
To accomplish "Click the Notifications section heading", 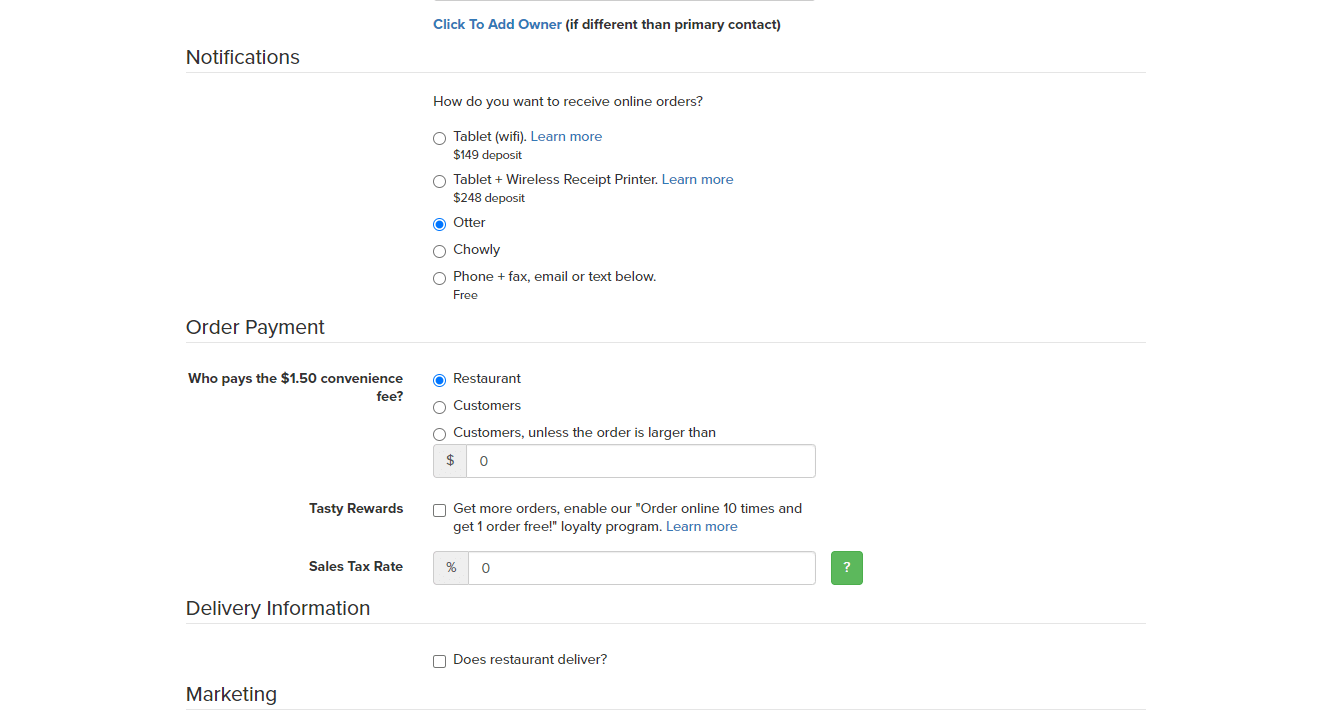I will click(x=243, y=57).
